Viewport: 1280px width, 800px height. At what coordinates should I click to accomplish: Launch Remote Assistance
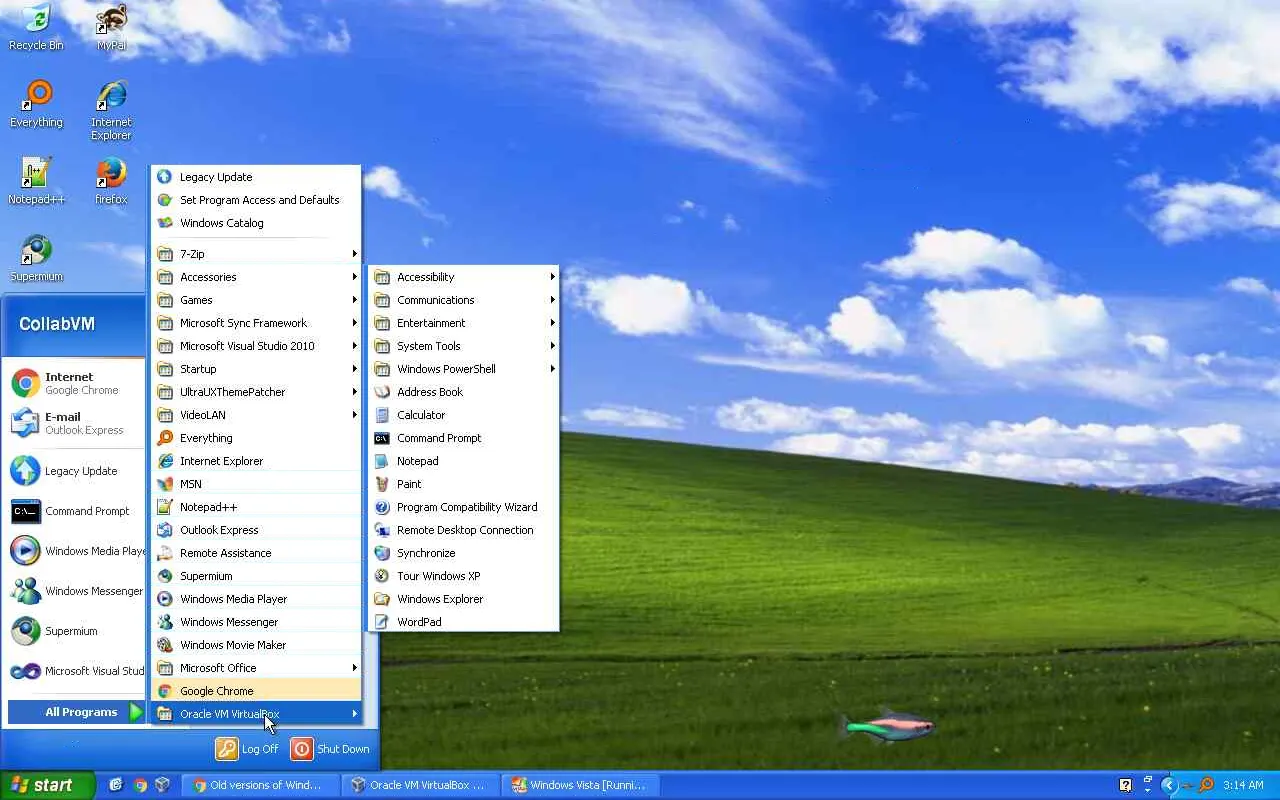256,553
